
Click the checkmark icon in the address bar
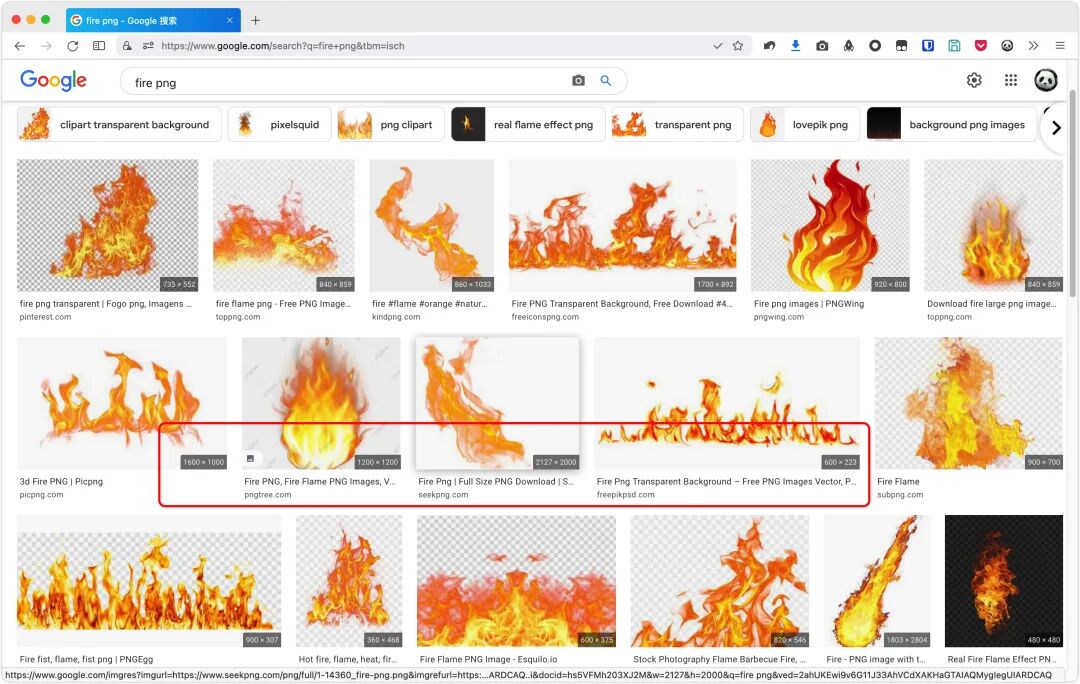(718, 45)
